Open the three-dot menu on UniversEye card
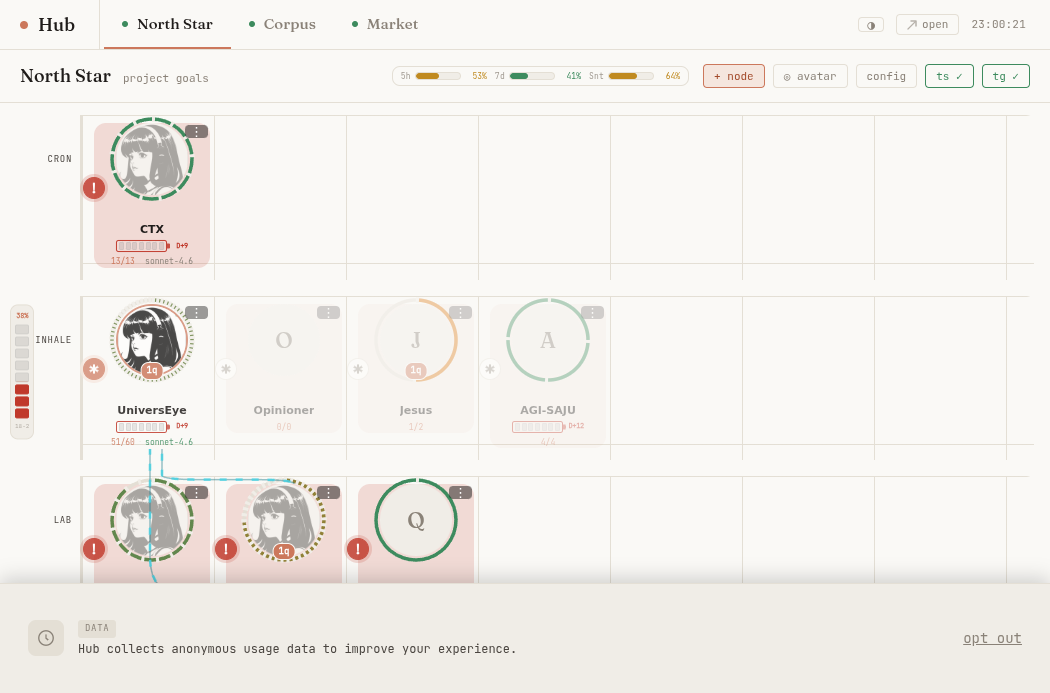Screen dimensions: 1050x693 coord(196,313)
